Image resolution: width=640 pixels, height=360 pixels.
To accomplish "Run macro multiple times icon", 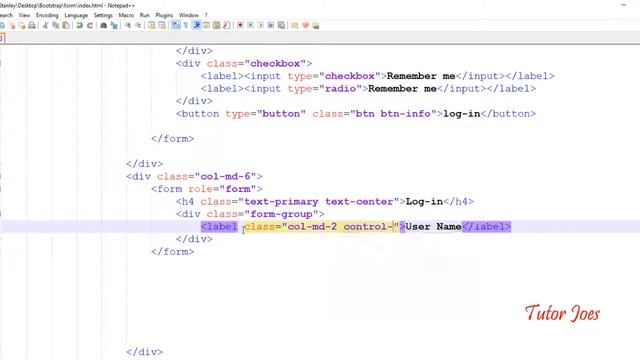I will click(271, 25).
